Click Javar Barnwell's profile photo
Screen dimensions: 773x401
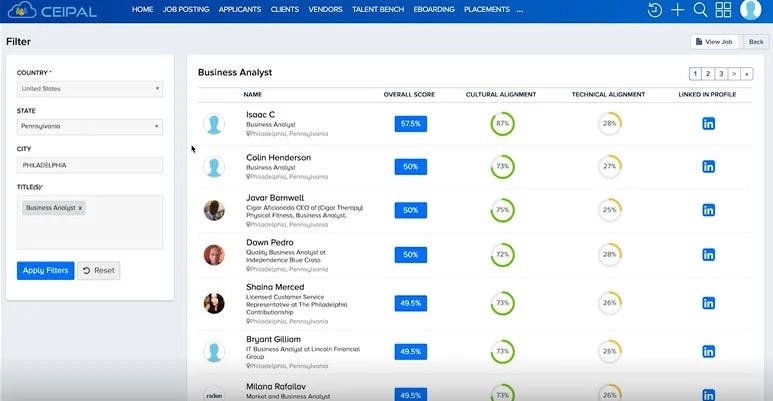coord(214,210)
